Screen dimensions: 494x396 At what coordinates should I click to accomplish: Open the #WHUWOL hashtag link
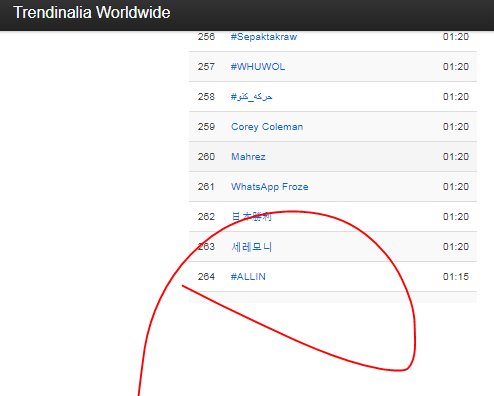click(x=258, y=67)
